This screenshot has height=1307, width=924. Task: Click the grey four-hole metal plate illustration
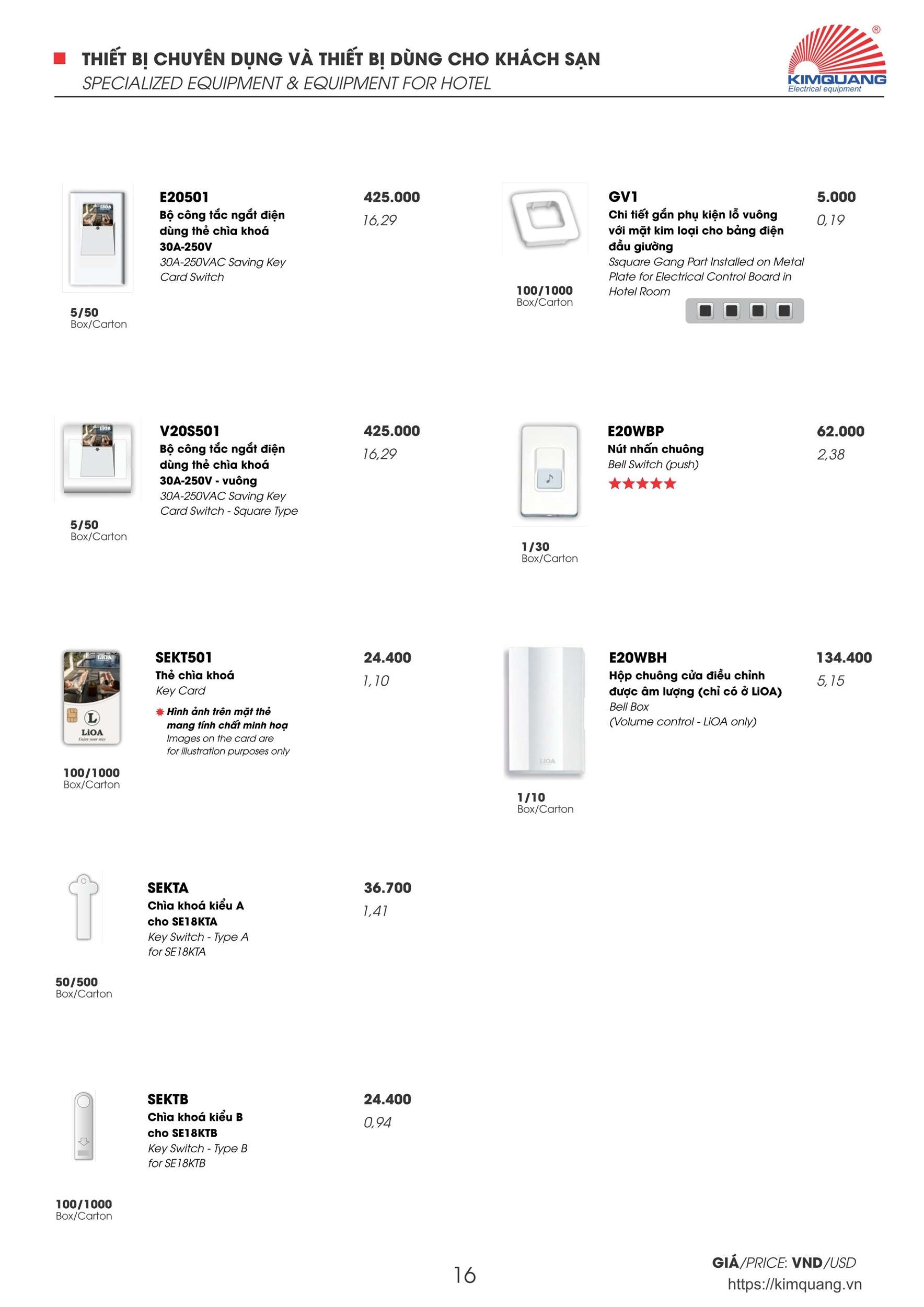coord(744,311)
